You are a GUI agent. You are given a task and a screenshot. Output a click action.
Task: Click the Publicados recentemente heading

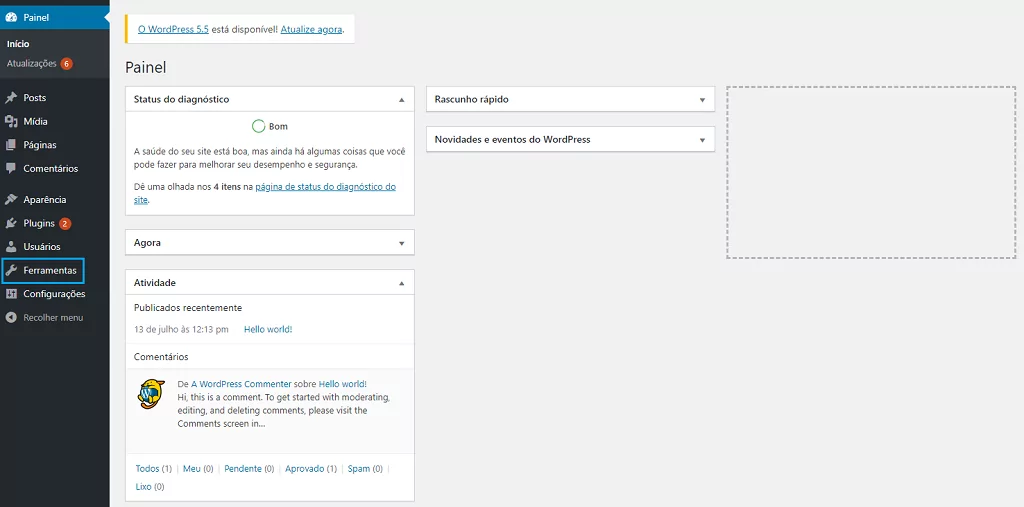click(x=188, y=308)
